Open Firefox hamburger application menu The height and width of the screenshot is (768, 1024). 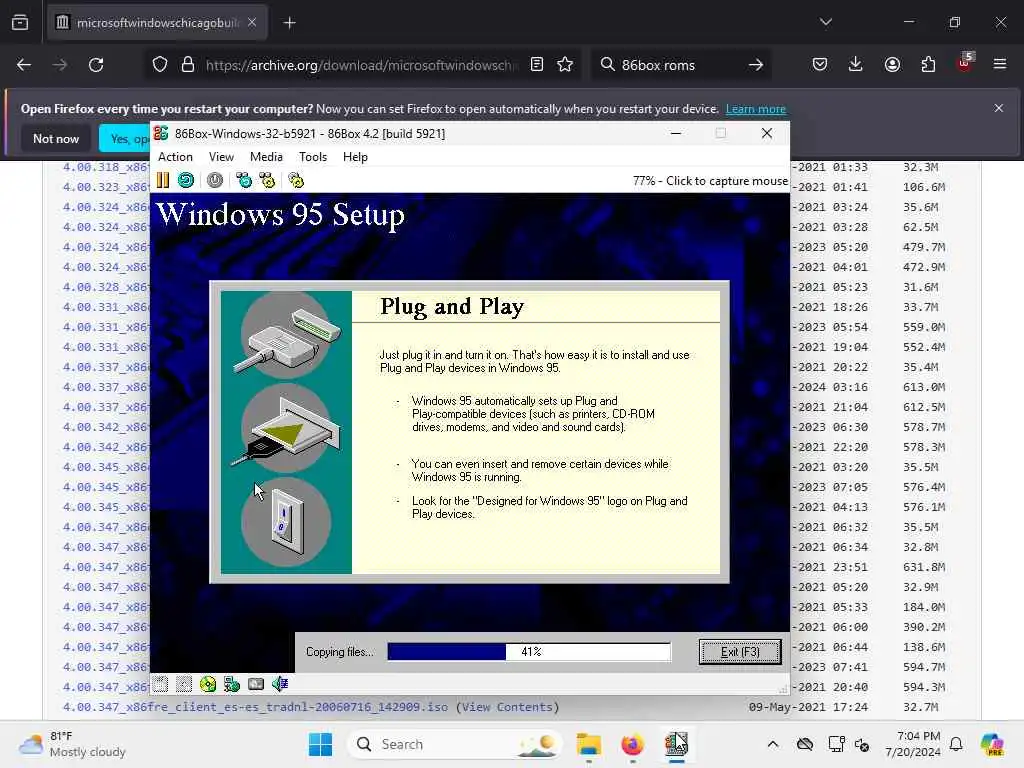1000,65
